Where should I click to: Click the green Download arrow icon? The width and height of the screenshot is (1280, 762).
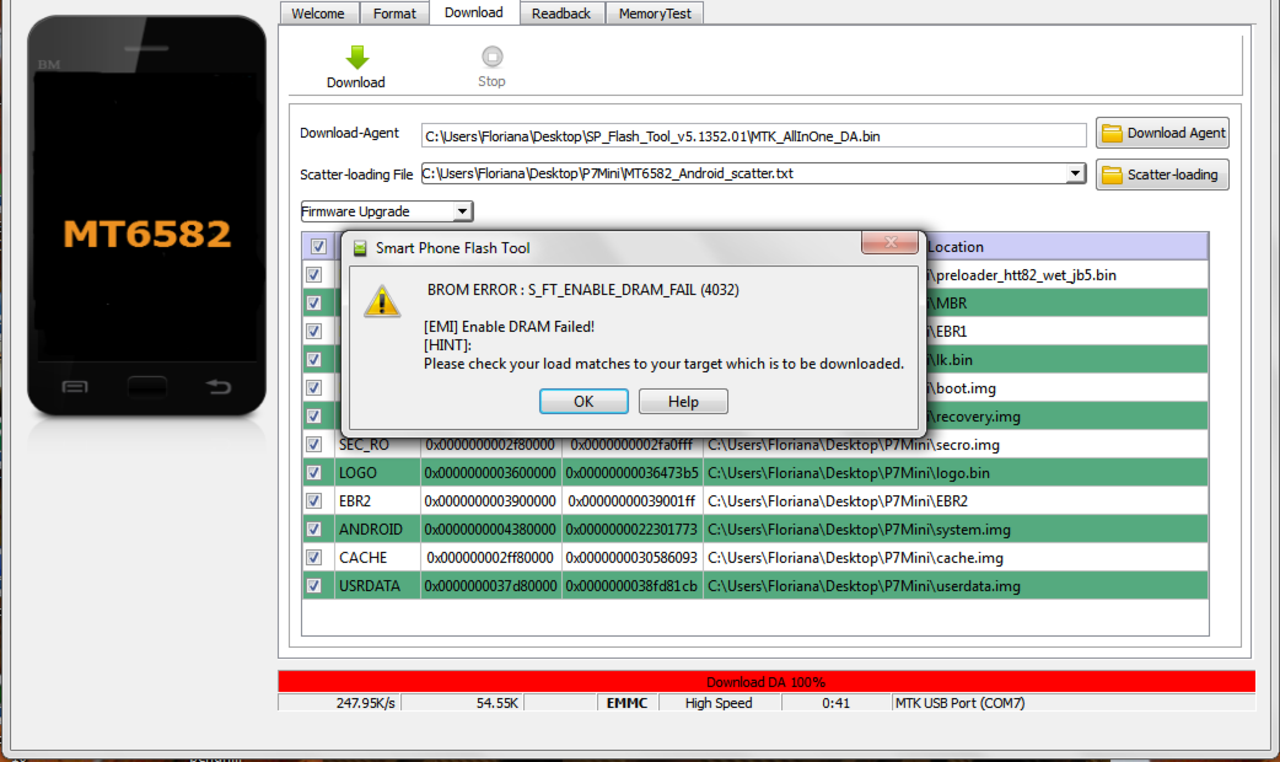click(x=356, y=57)
